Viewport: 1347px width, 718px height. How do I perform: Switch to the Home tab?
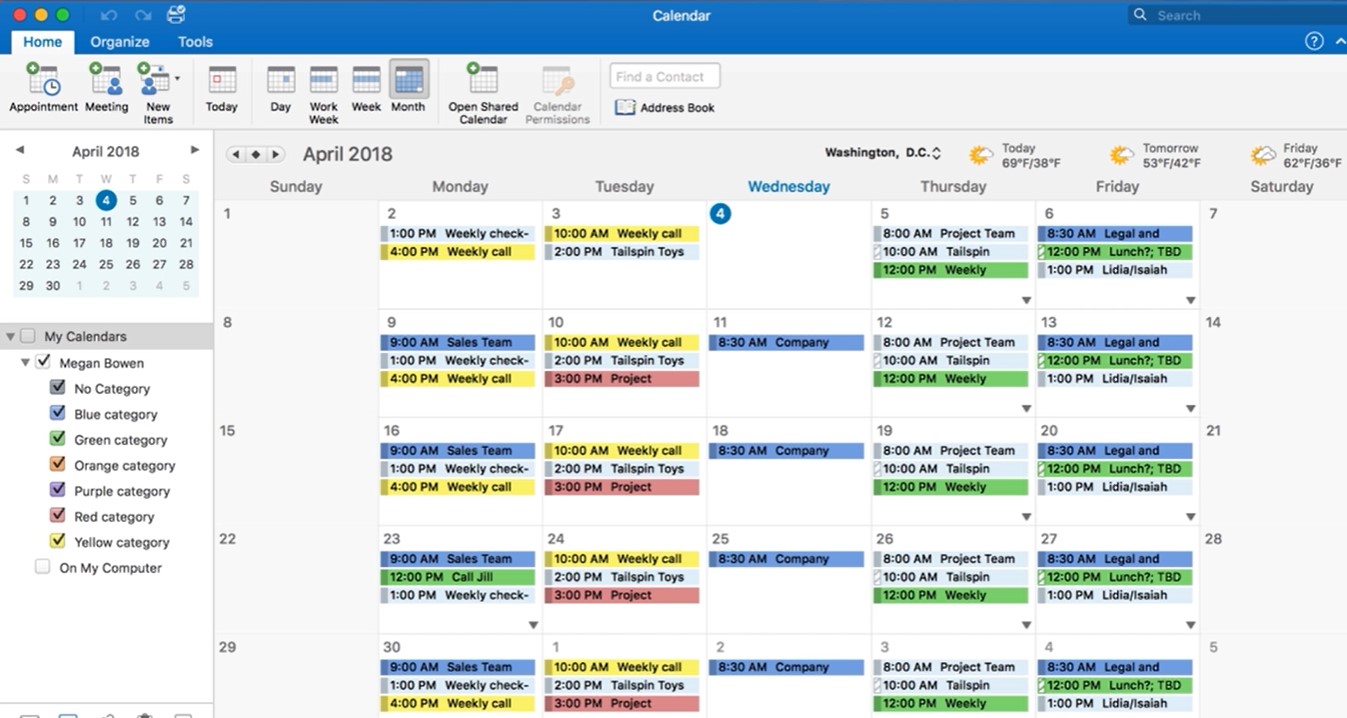pyautogui.click(x=43, y=42)
